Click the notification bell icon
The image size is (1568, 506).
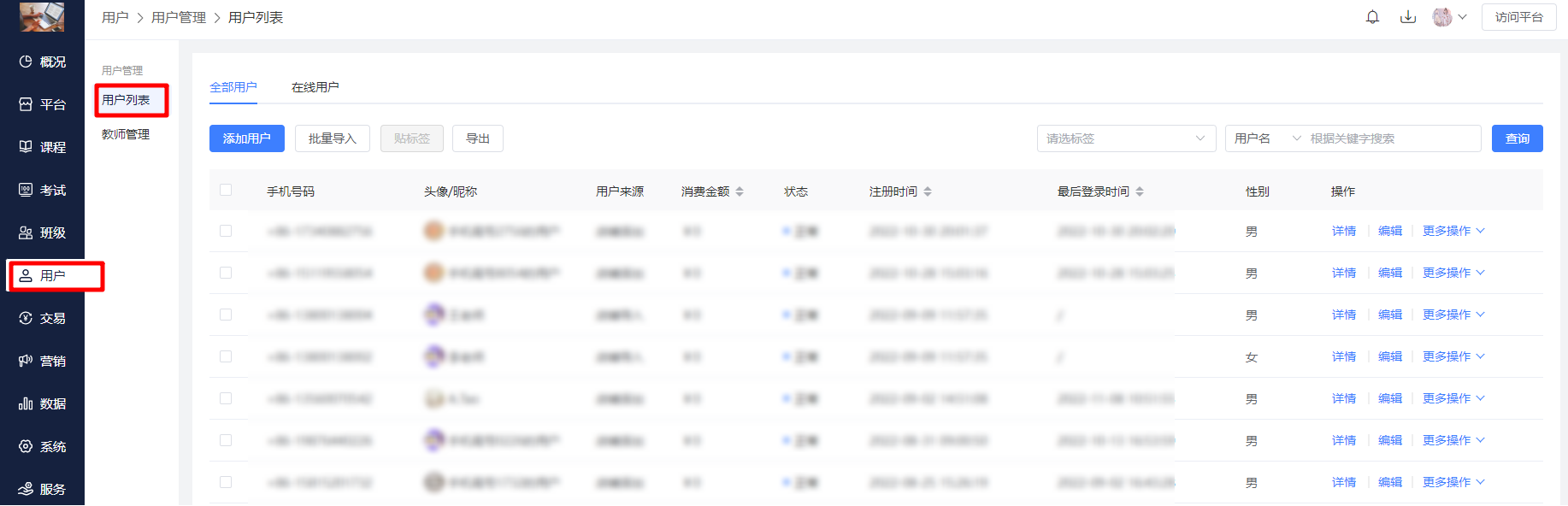[x=1372, y=17]
